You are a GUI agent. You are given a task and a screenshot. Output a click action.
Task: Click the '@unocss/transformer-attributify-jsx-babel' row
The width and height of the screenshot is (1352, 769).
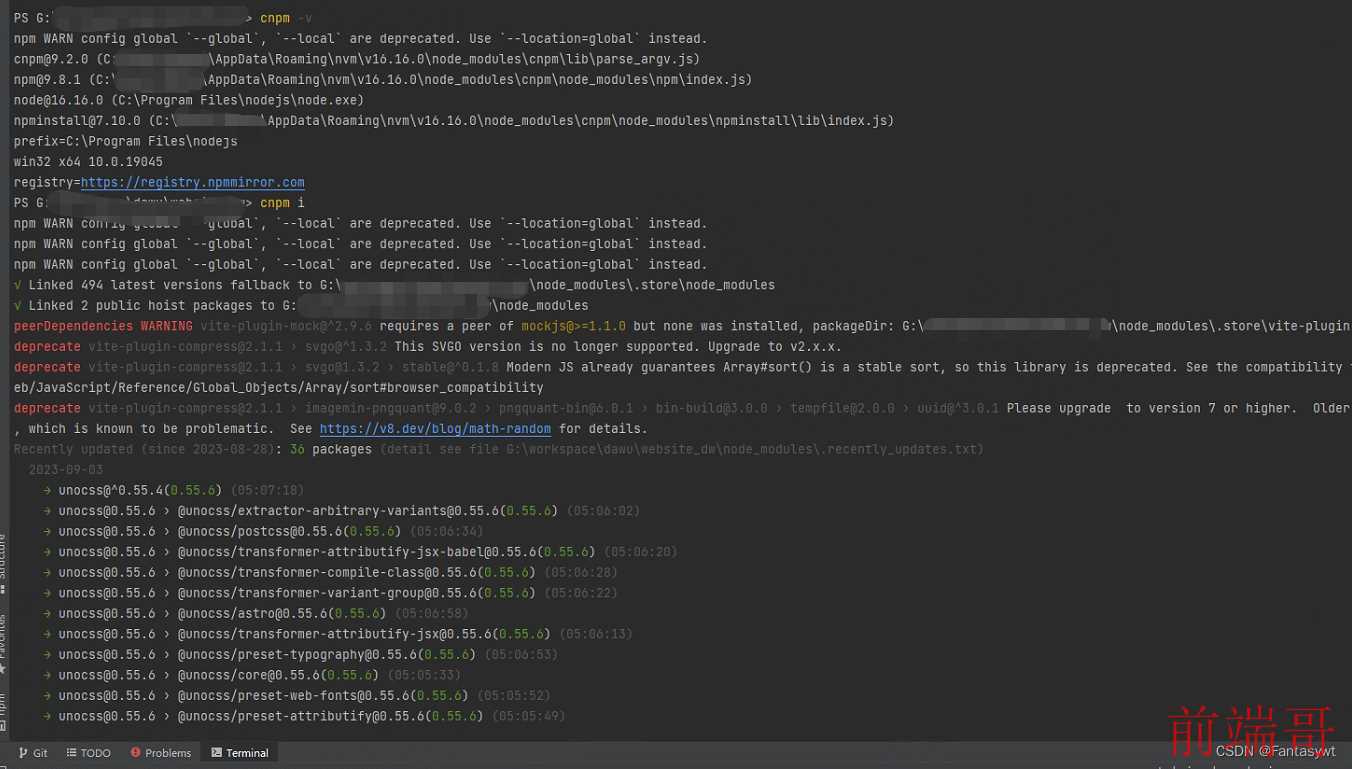click(361, 552)
